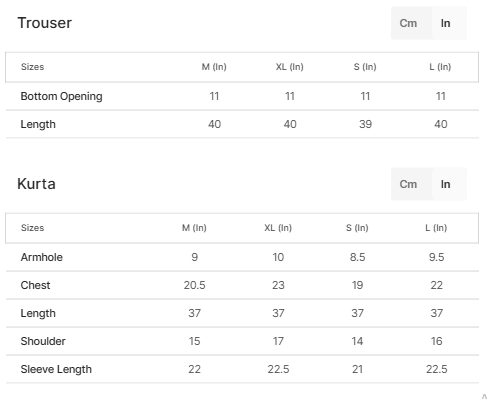The image size is (487, 399).
Task: Click the Chest value 20.5 for M
Action: tap(194, 285)
